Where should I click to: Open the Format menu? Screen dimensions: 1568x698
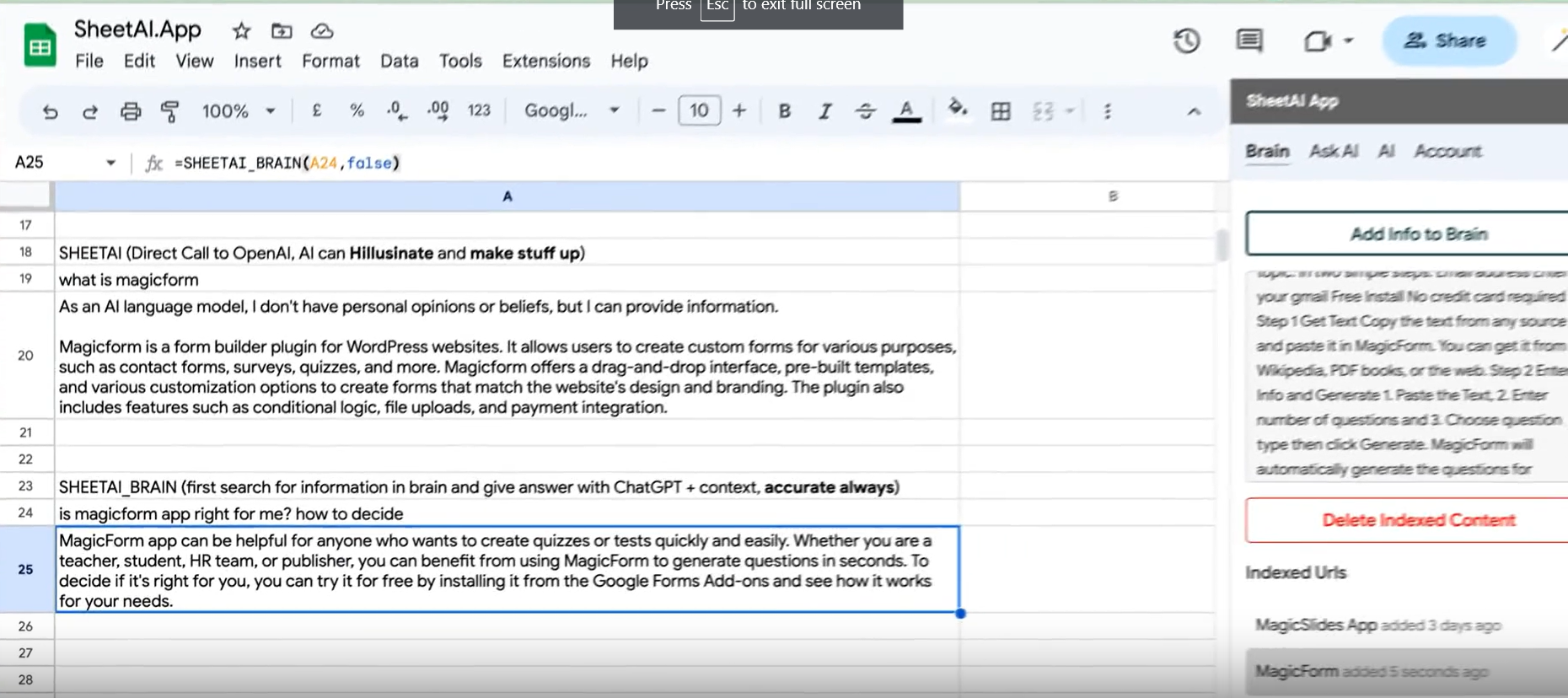(x=330, y=61)
